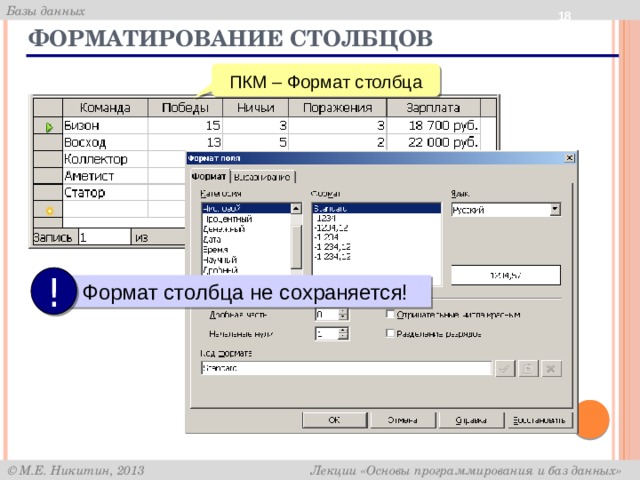Screen dimensions: 640x480
Task: Click the Ничьи column header
Action: pyautogui.click(x=256, y=108)
